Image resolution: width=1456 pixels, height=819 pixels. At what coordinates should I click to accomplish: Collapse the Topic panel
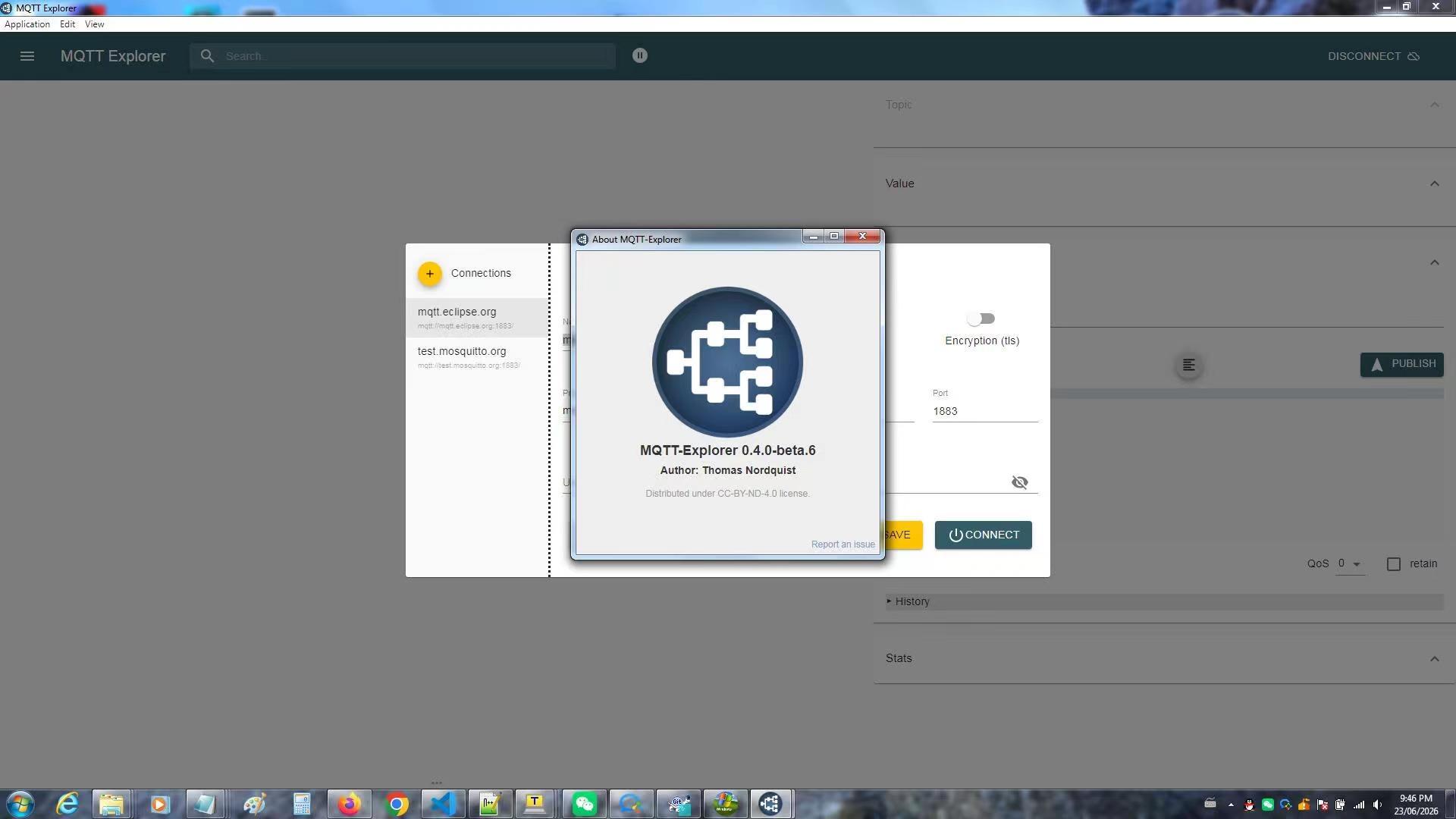tap(1434, 105)
